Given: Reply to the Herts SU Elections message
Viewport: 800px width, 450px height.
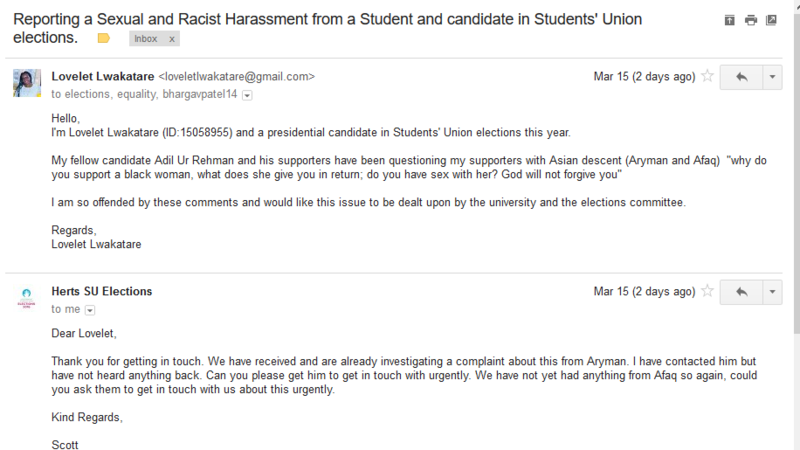Looking at the screenshot, I should [741, 292].
